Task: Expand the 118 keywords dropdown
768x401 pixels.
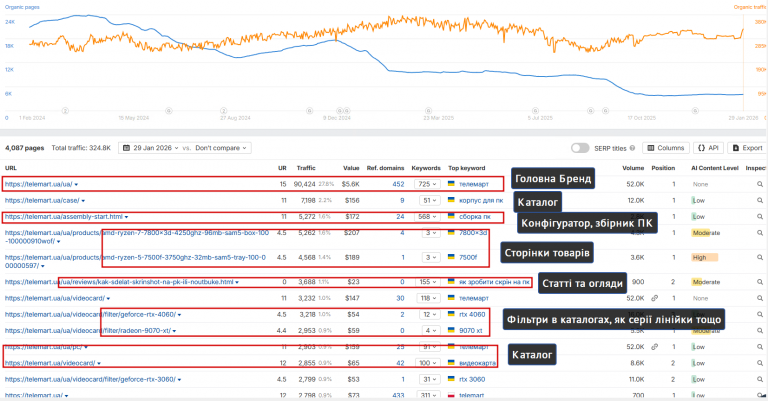Action: pos(427,298)
